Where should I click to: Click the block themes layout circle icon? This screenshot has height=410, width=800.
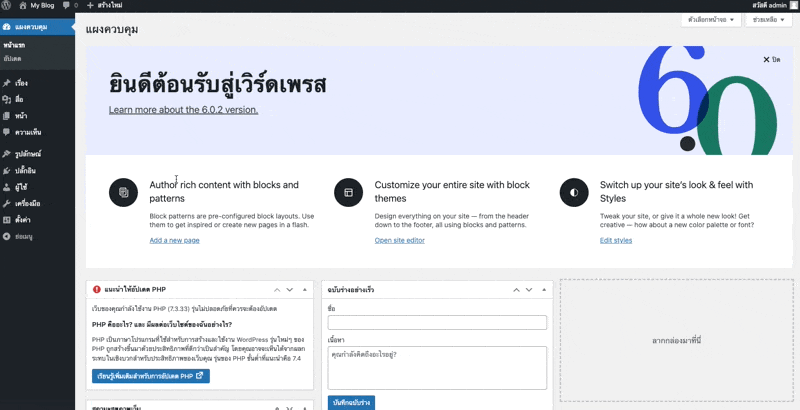click(348, 192)
